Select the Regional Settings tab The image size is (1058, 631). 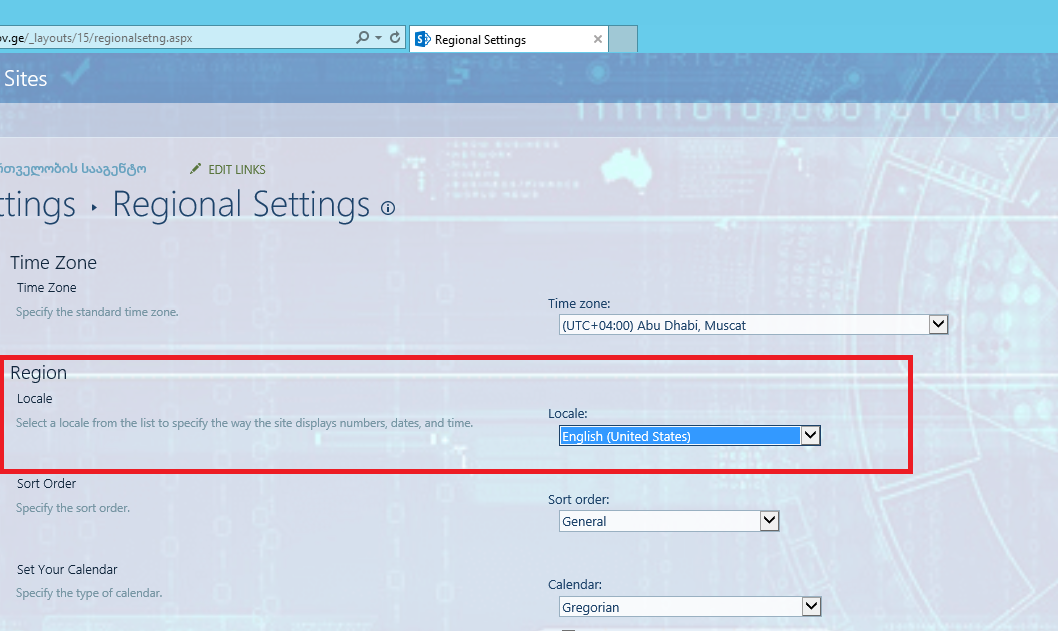point(509,39)
